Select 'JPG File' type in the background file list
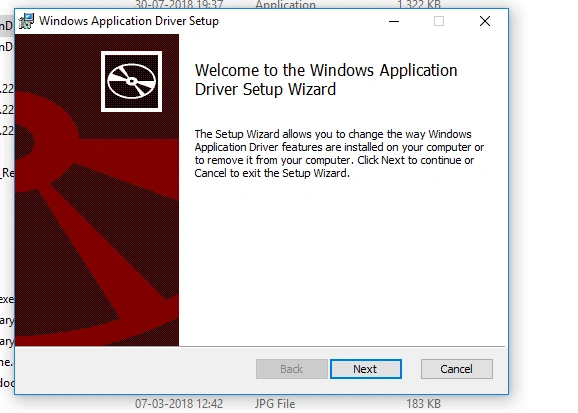The image size is (578, 413). [x=275, y=404]
